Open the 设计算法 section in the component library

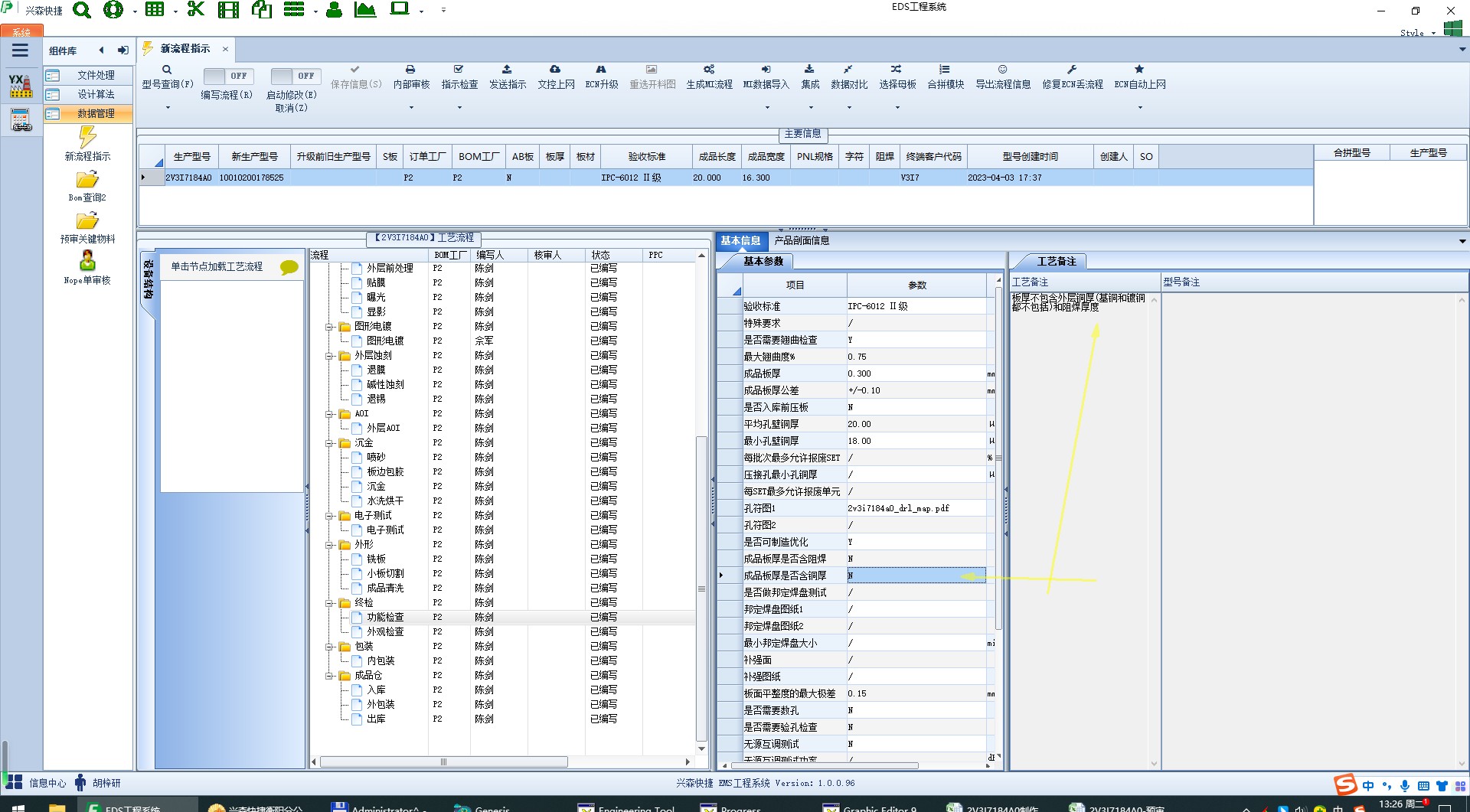[88, 94]
